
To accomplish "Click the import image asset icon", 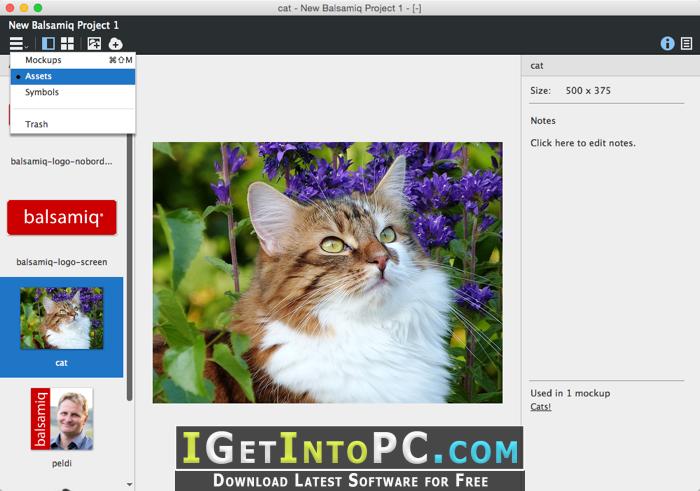I will 94,44.
